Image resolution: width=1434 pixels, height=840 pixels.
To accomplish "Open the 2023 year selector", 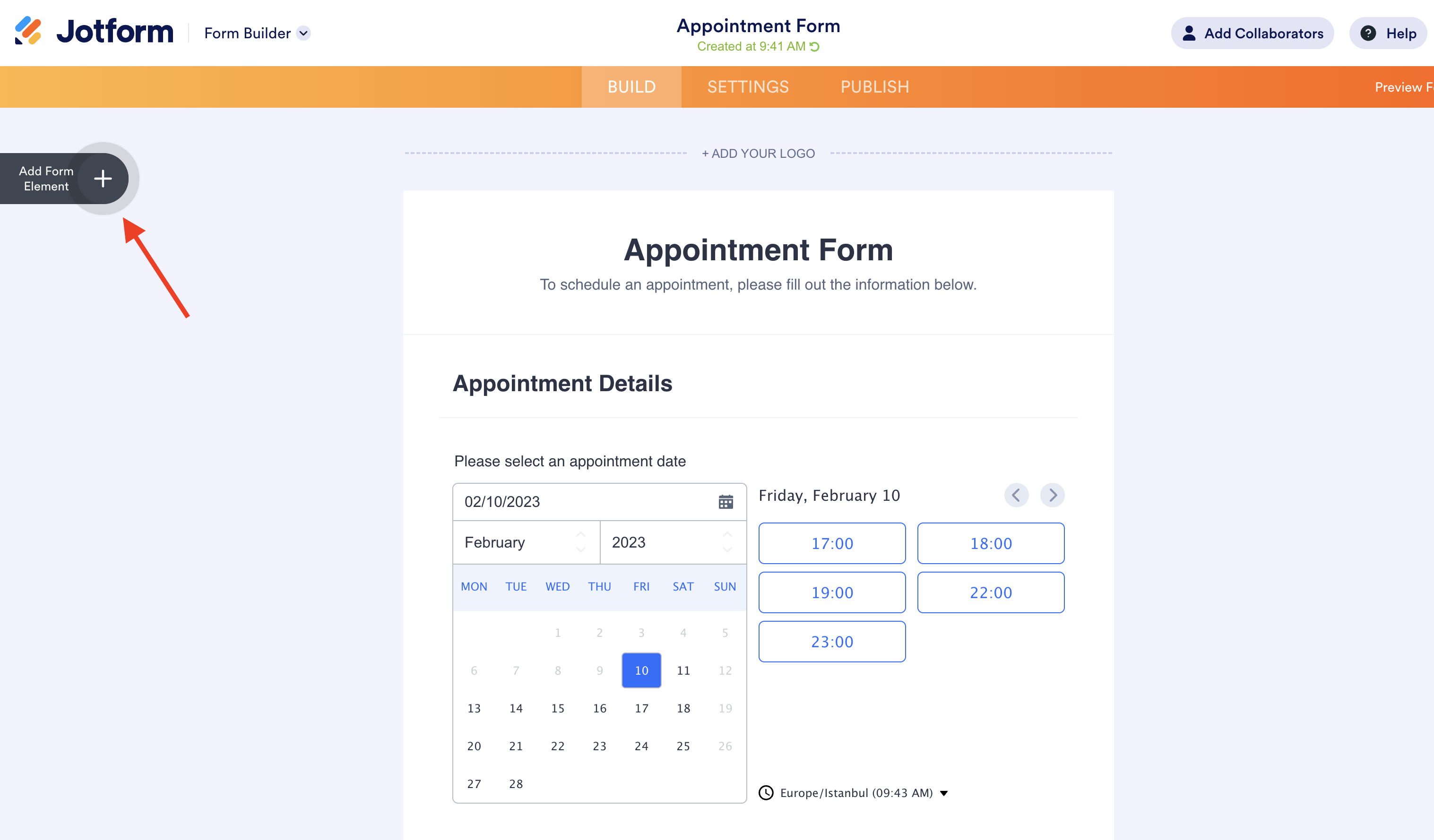I will (673, 542).
